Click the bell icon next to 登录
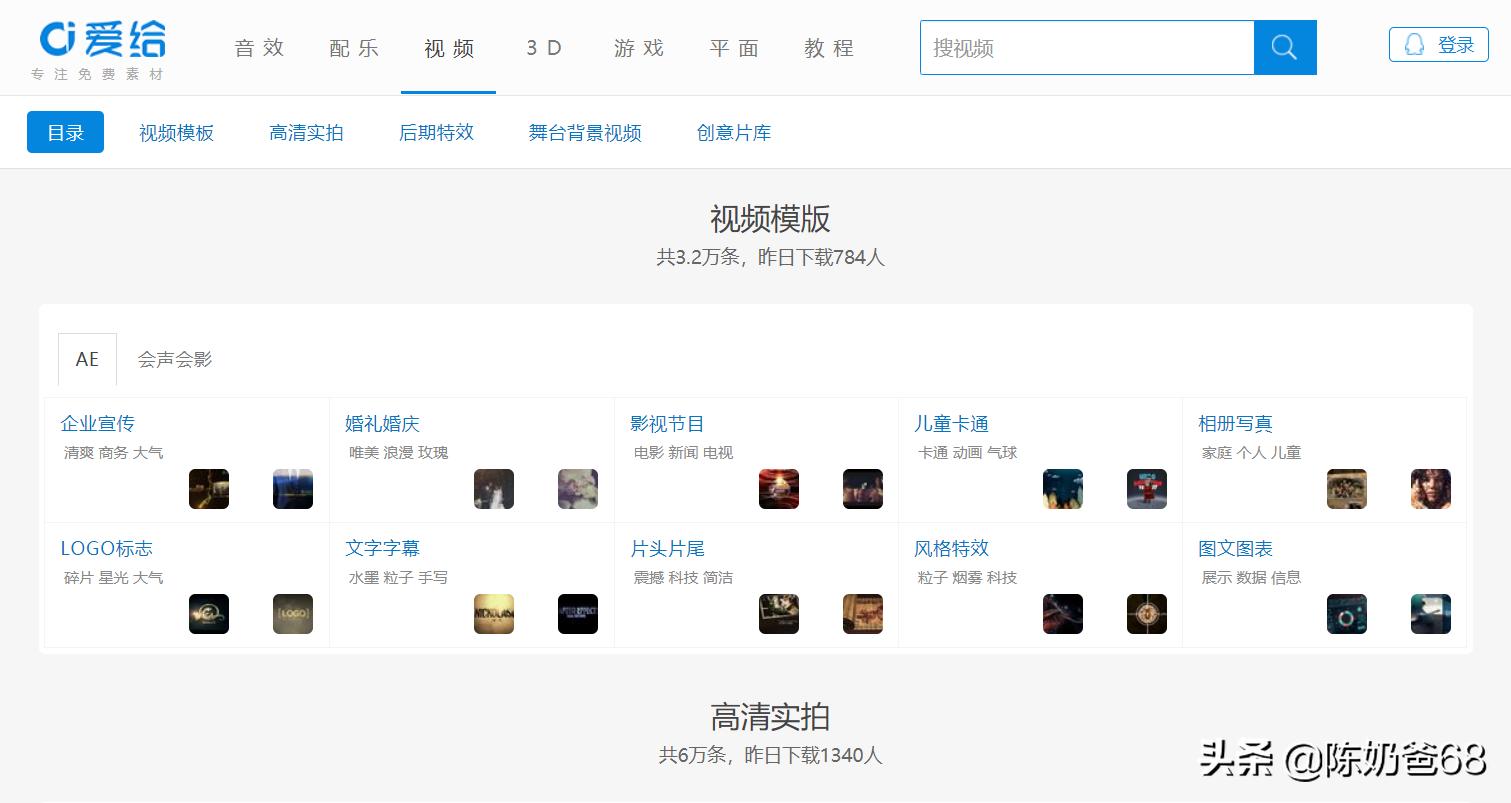Screen dimensions: 1511x803 (1415, 44)
